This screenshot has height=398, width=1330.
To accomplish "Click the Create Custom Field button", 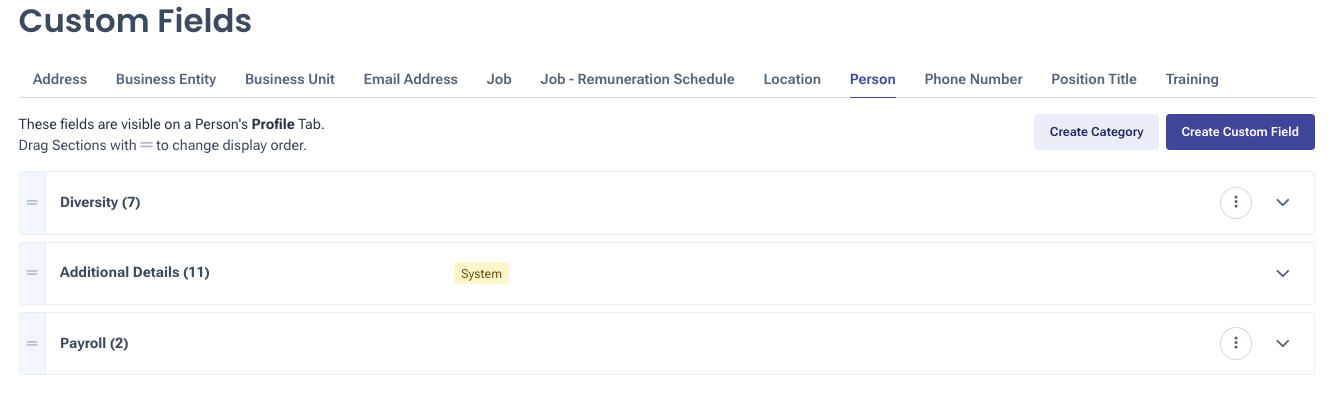I will click(x=1240, y=132).
